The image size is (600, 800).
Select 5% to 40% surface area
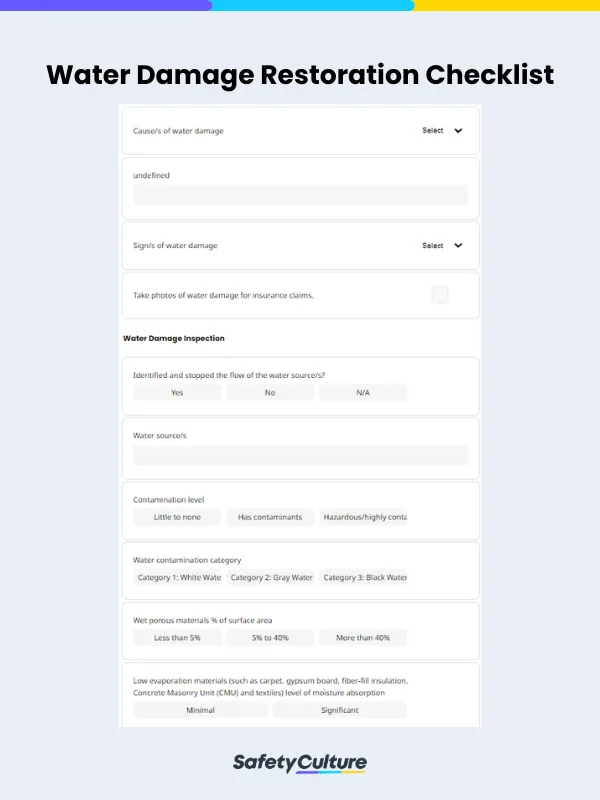tap(270, 637)
